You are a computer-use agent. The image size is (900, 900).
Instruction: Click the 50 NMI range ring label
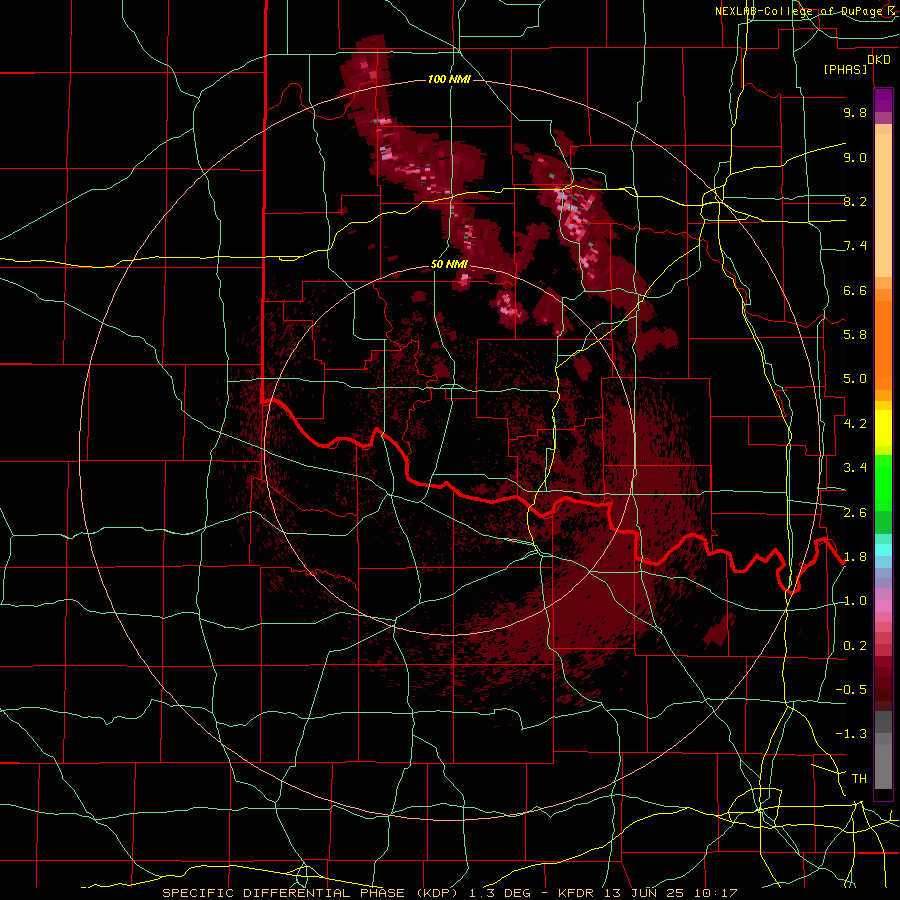click(x=449, y=265)
